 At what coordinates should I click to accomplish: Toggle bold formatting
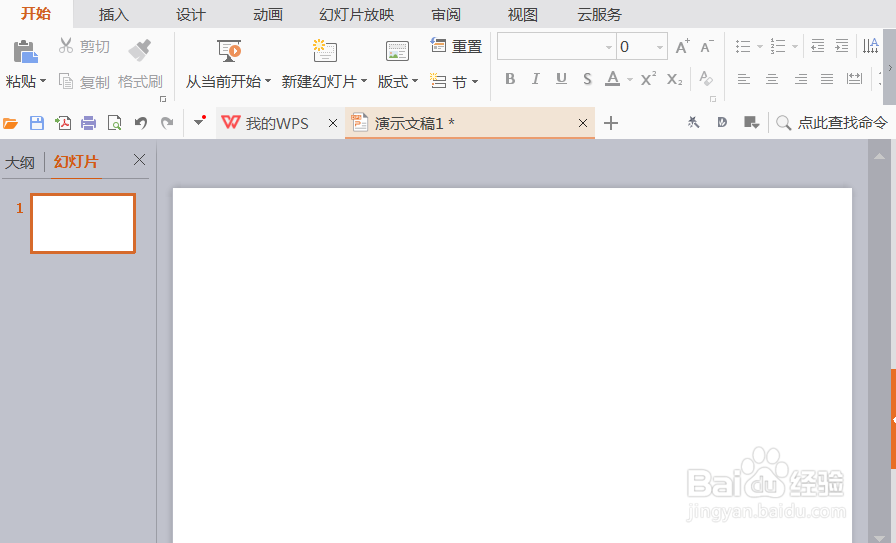click(x=510, y=79)
